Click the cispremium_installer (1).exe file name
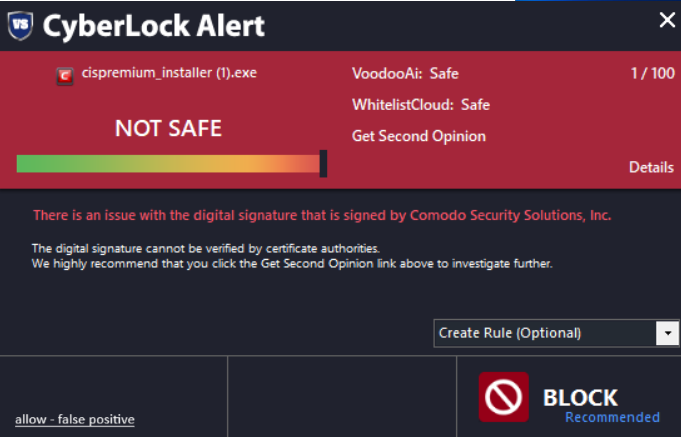This screenshot has width=681, height=437. click(168, 73)
